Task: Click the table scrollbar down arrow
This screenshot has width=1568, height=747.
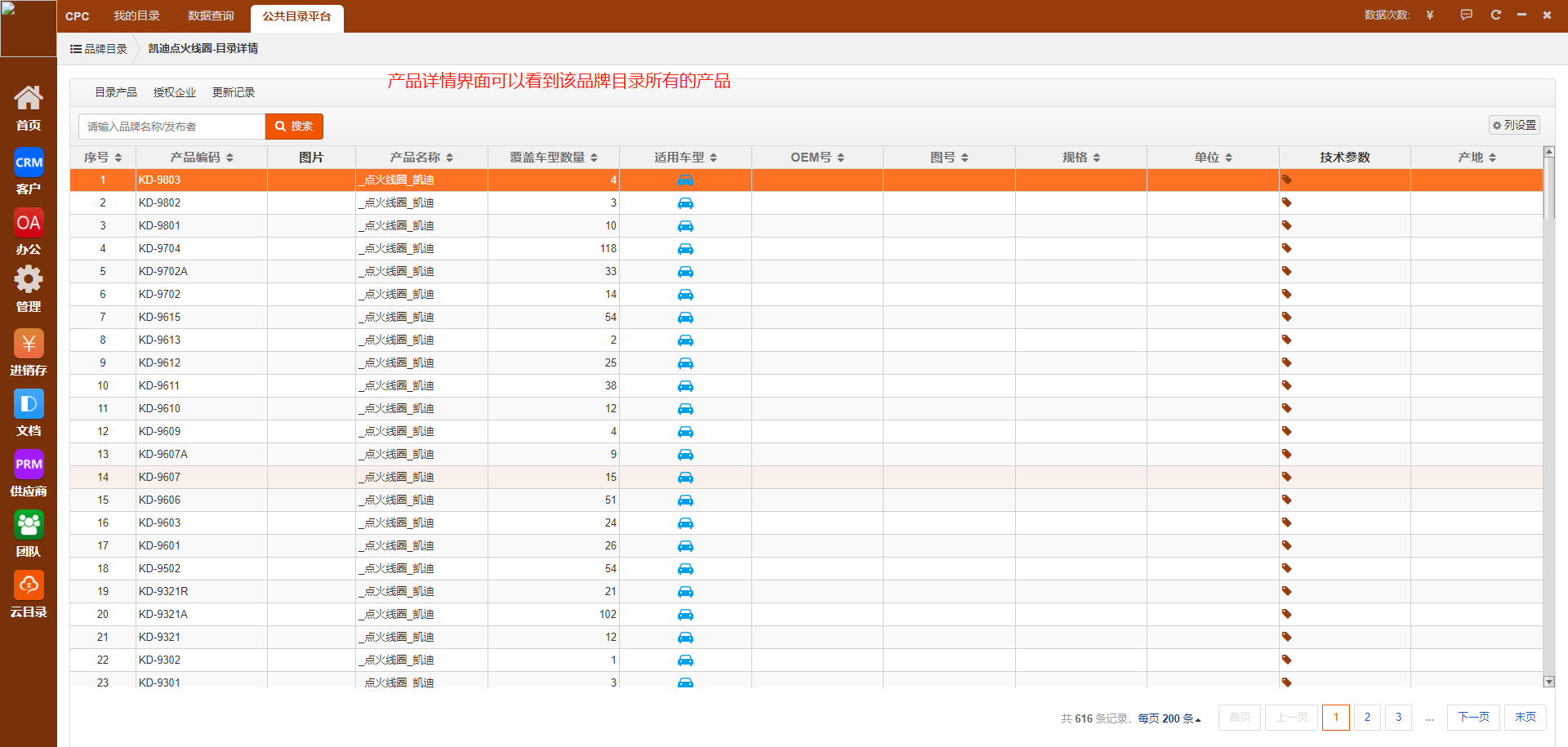Action: click(1549, 682)
